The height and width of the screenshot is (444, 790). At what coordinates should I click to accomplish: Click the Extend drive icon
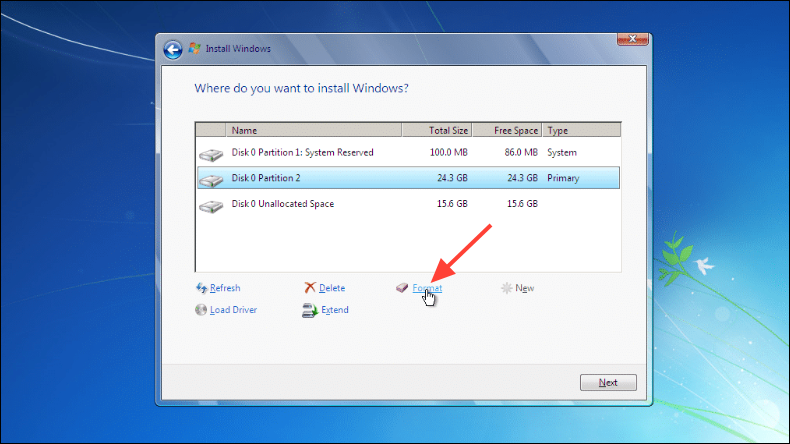[x=310, y=310]
